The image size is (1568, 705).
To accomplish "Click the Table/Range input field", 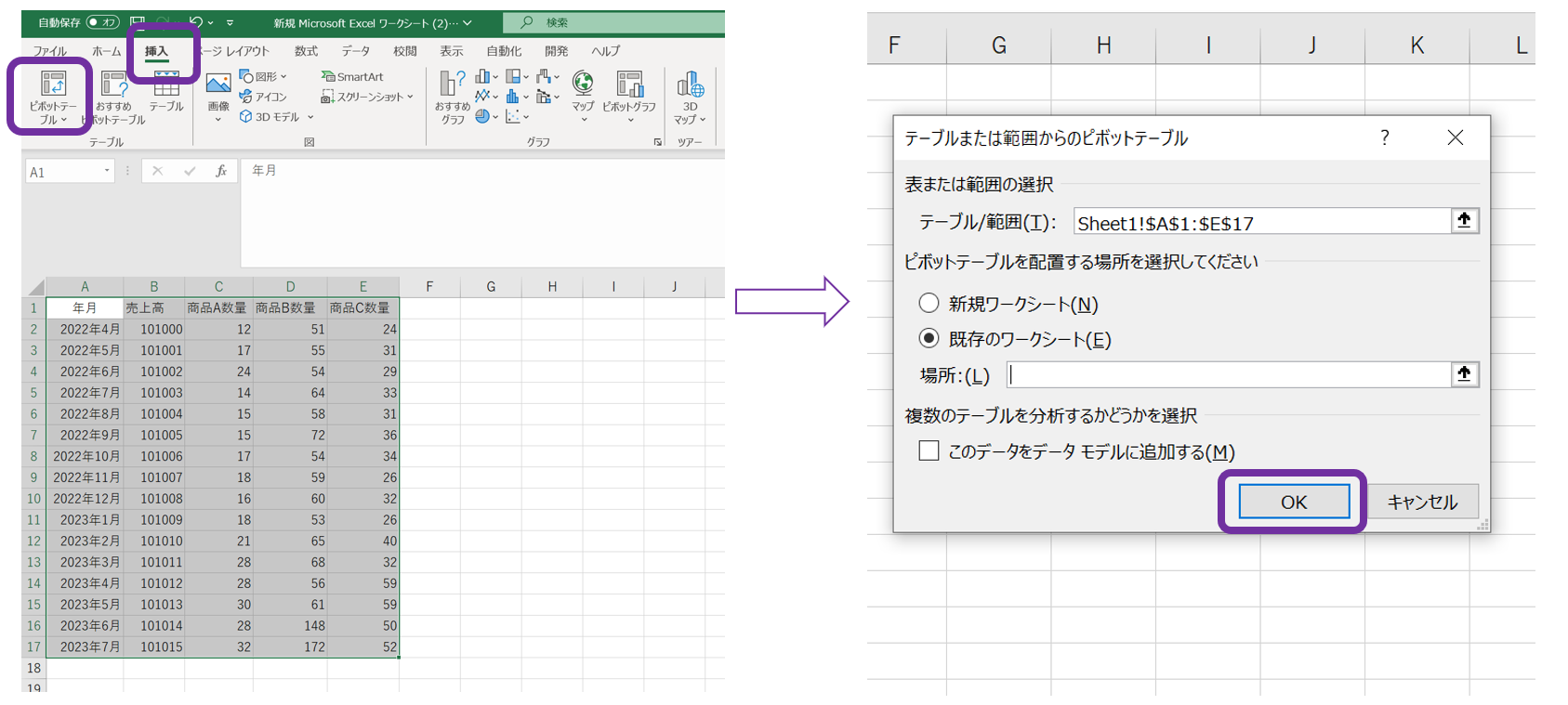I will (1262, 221).
